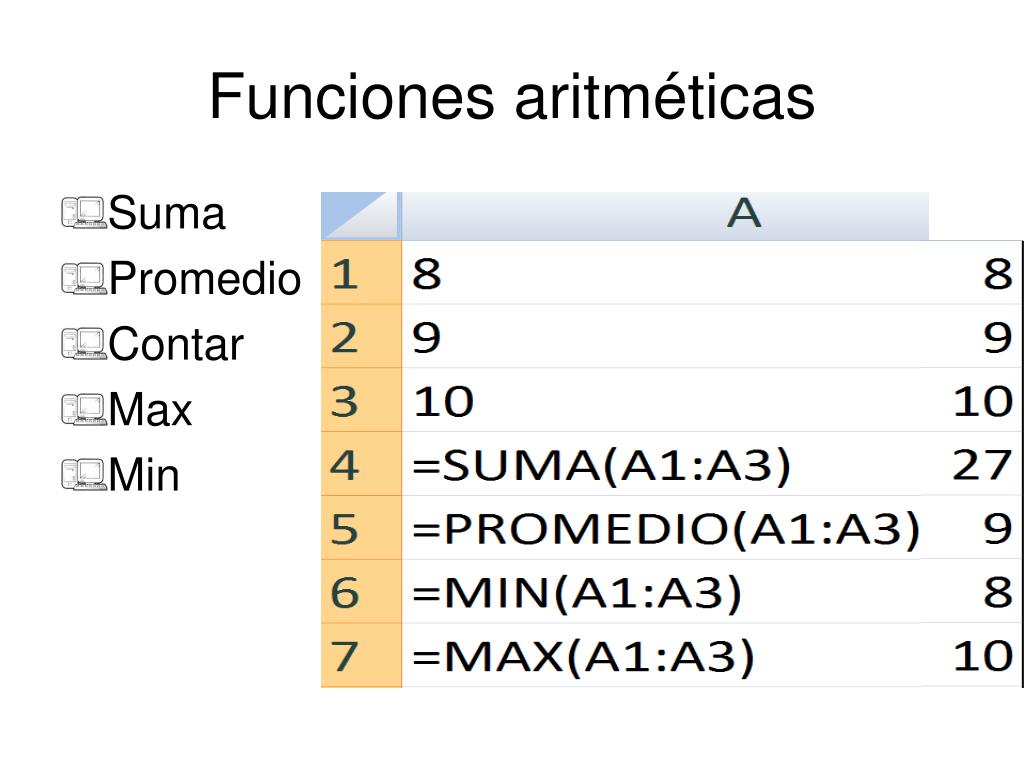The image size is (1024, 768).
Task: Click the Promedio bullet text
Action: (204, 279)
